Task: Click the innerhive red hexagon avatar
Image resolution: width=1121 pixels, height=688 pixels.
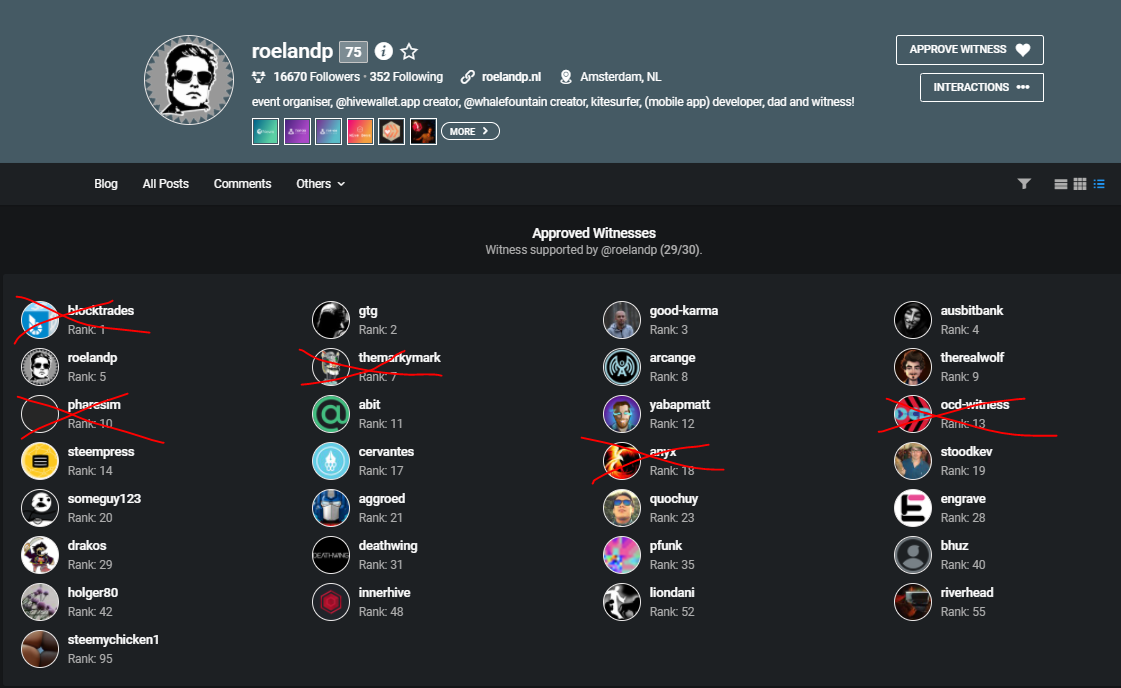Action: 331,602
